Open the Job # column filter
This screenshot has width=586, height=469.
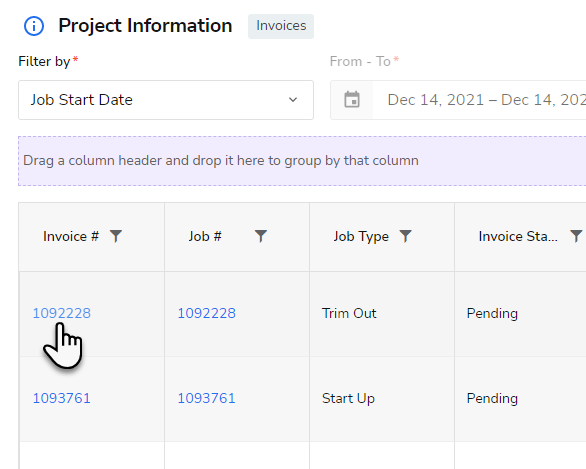coord(260,236)
